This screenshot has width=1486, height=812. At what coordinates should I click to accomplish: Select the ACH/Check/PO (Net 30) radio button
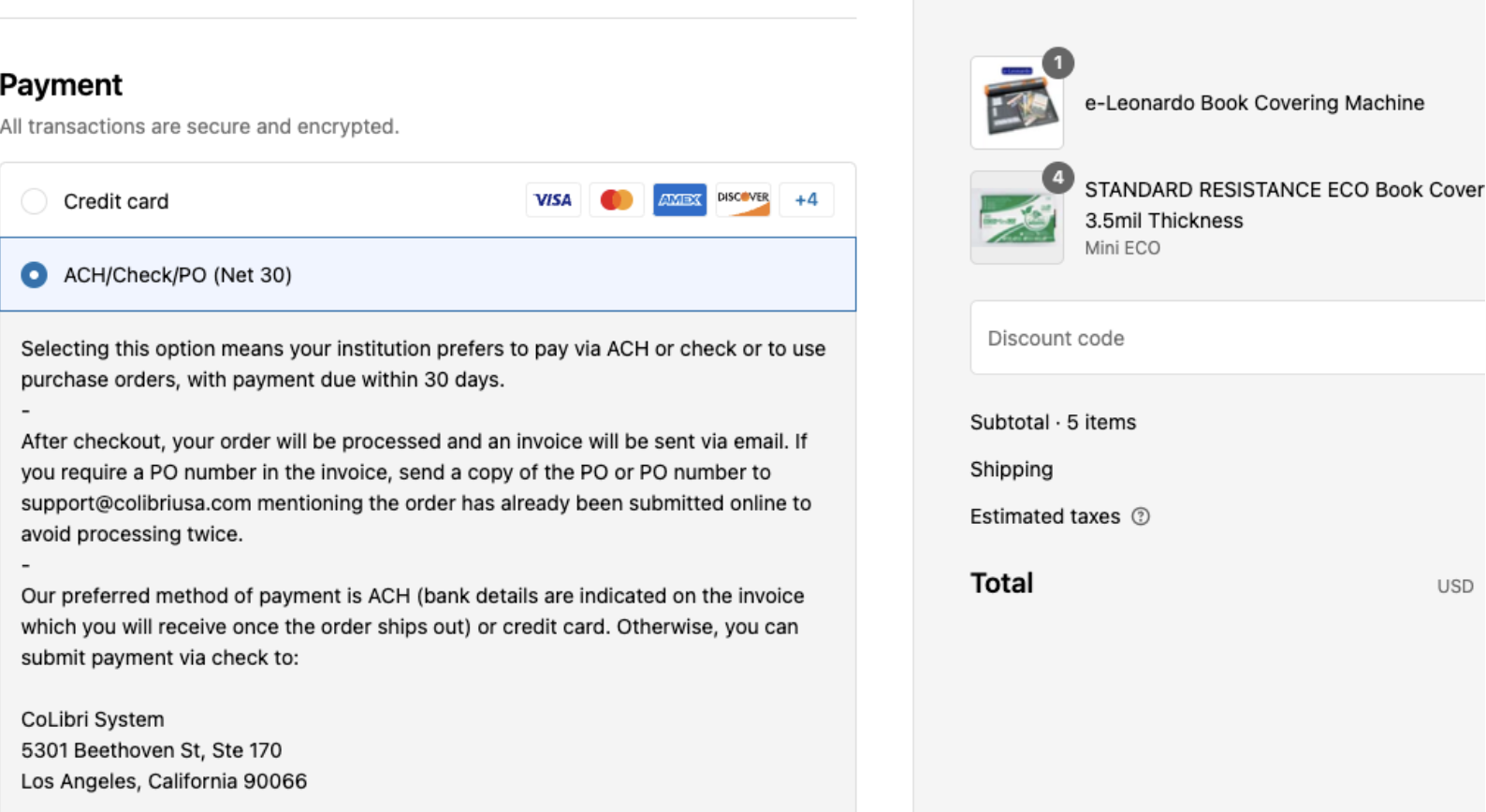(x=35, y=275)
